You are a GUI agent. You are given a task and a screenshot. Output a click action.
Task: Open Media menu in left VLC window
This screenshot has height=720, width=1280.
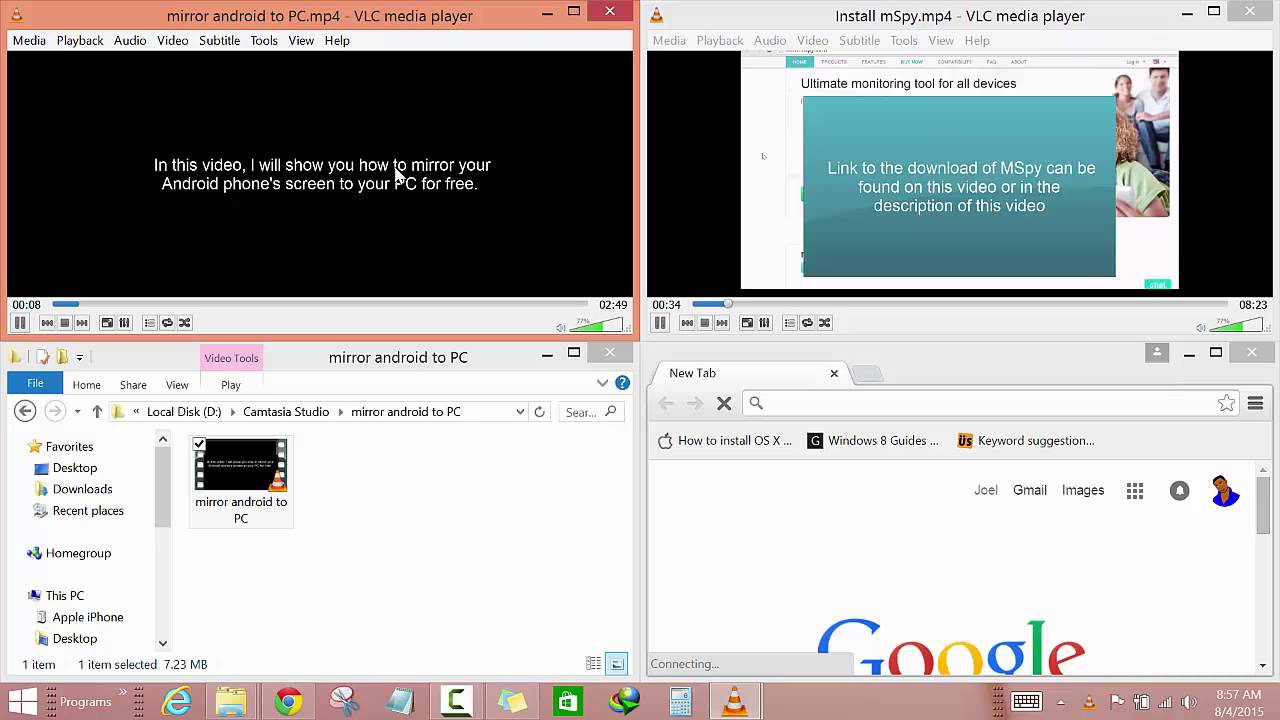(29, 41)
